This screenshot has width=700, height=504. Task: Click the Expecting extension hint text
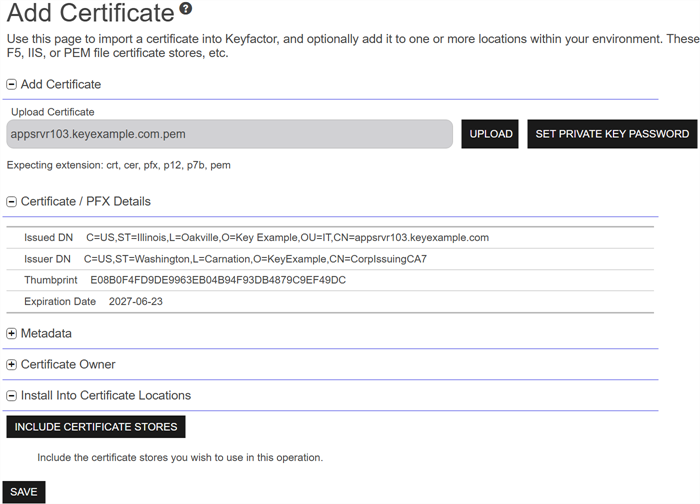[x=119, y=165]
